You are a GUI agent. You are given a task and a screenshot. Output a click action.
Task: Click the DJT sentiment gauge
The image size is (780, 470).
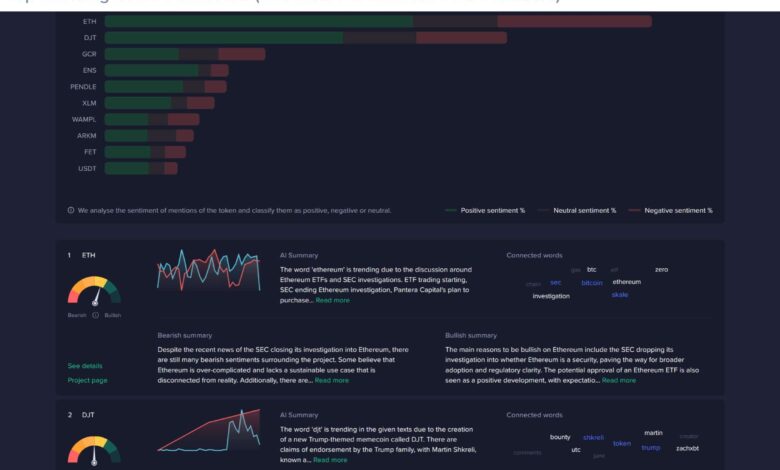94,450
